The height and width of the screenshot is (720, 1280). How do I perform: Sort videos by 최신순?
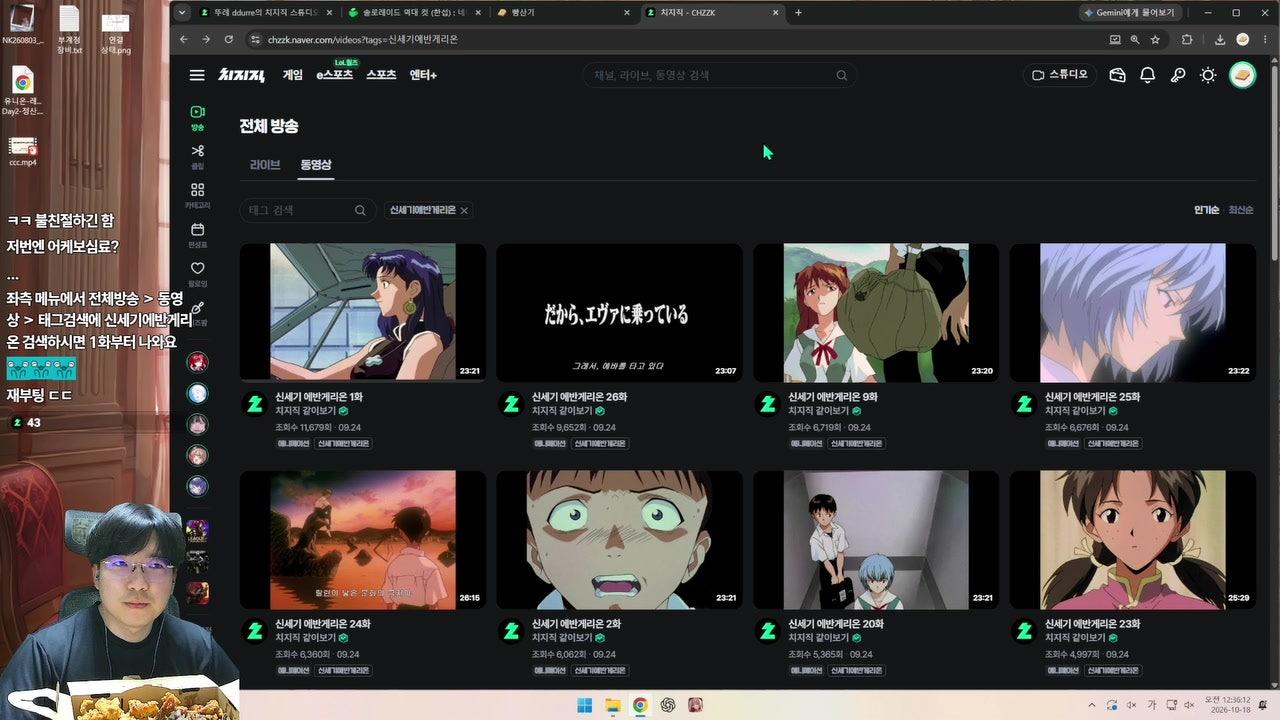(x=1241, y=210)
